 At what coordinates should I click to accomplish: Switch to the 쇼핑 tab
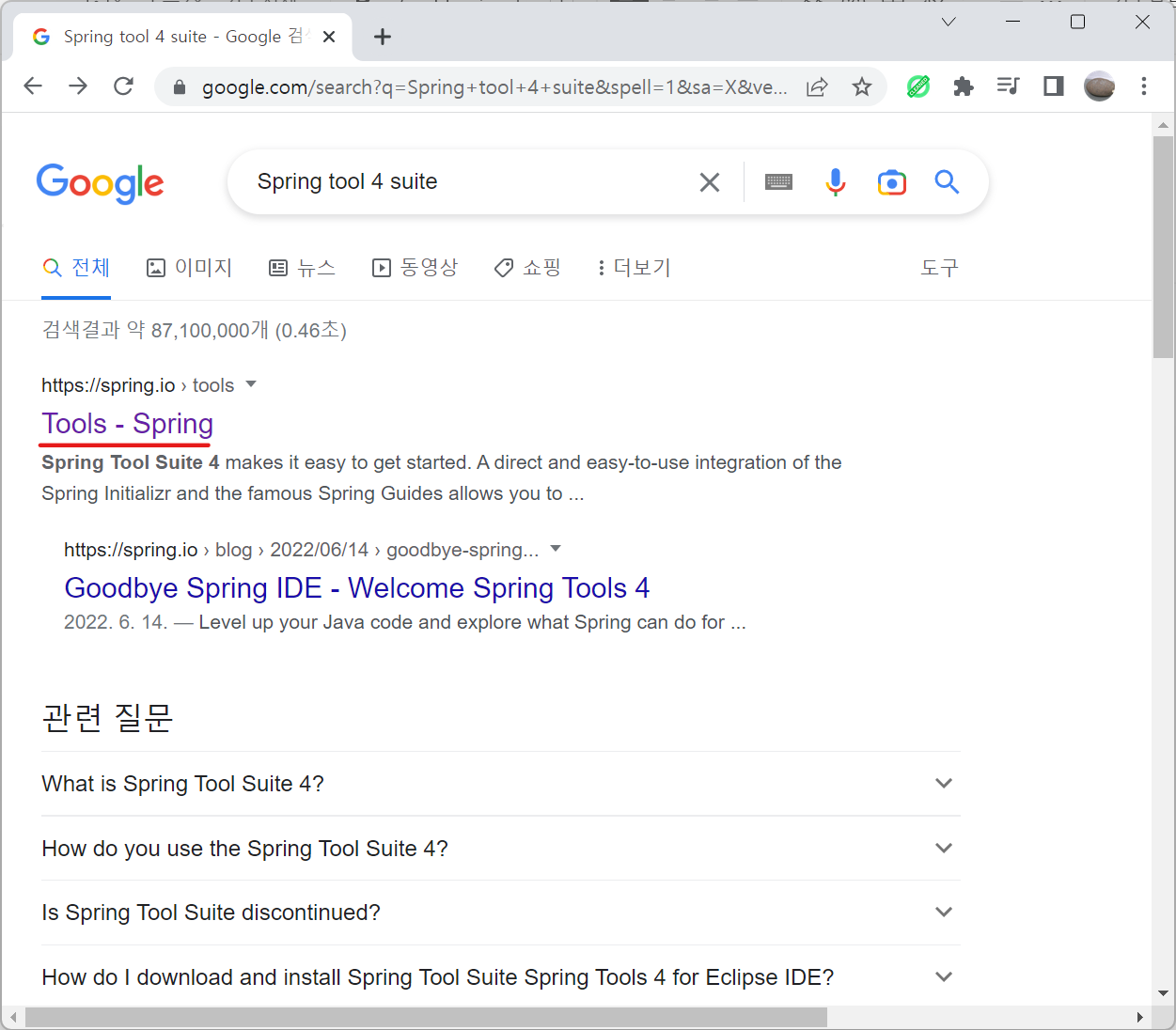527,268
